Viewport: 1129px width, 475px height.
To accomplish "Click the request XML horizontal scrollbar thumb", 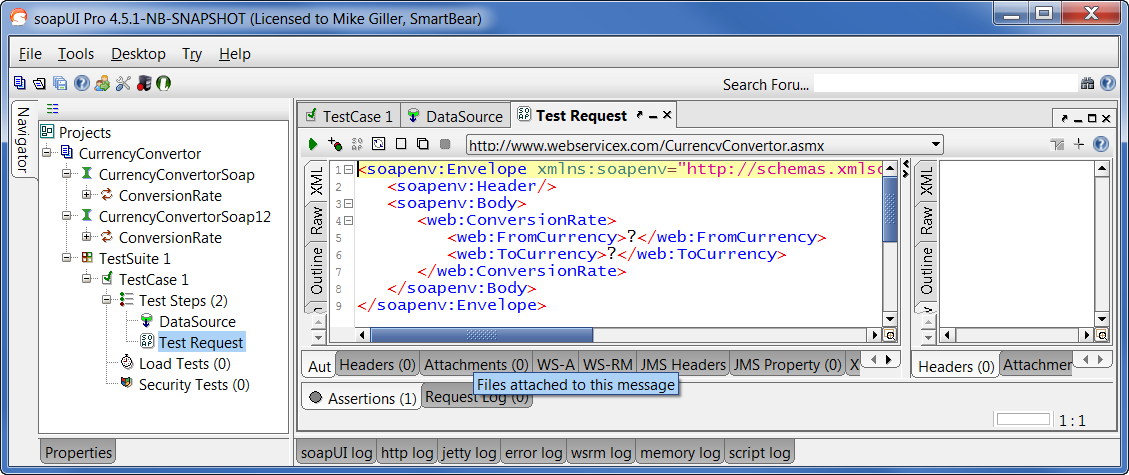I will 482,335.
